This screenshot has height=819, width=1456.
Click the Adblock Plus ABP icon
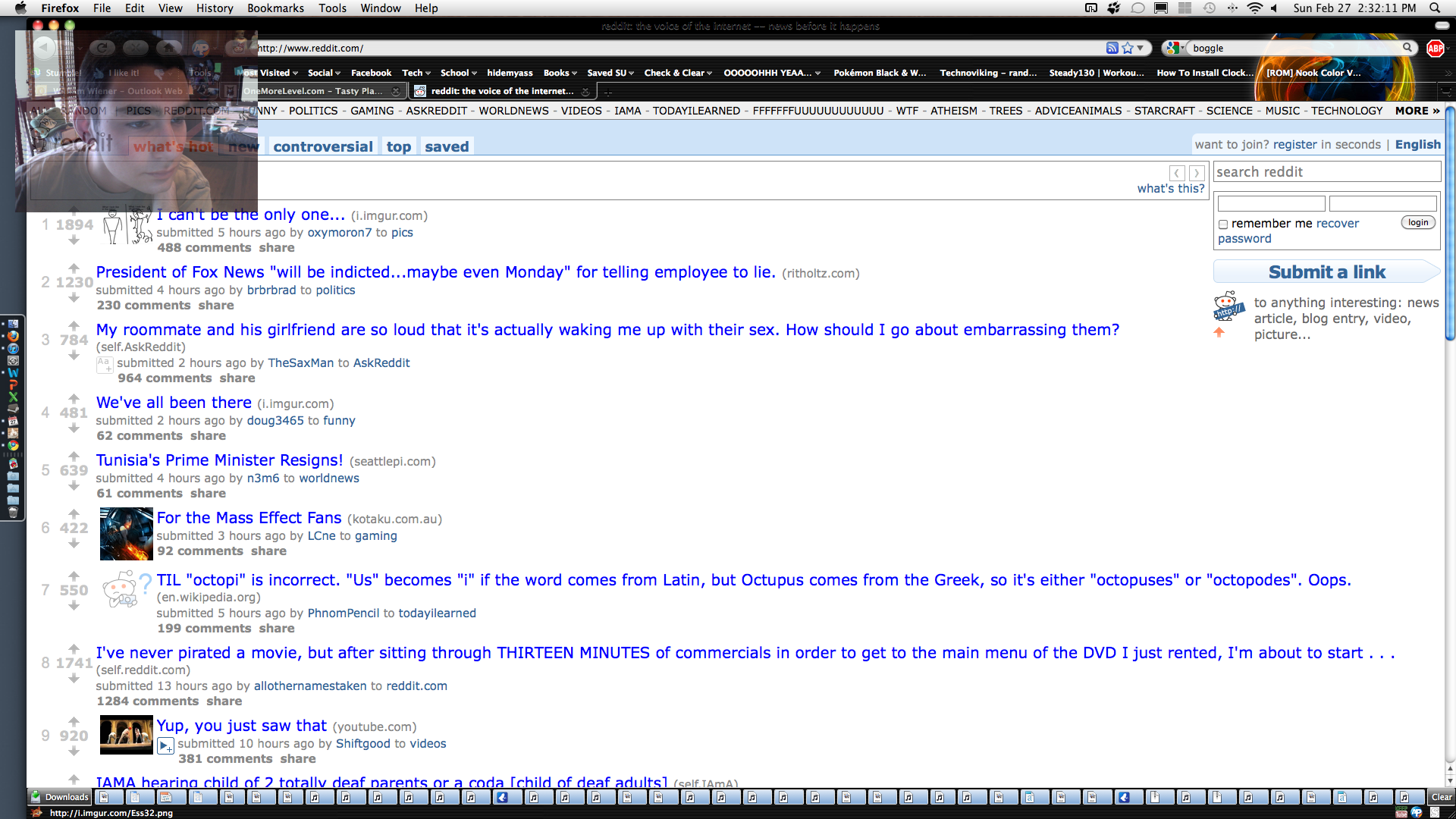pos(1435,48)
